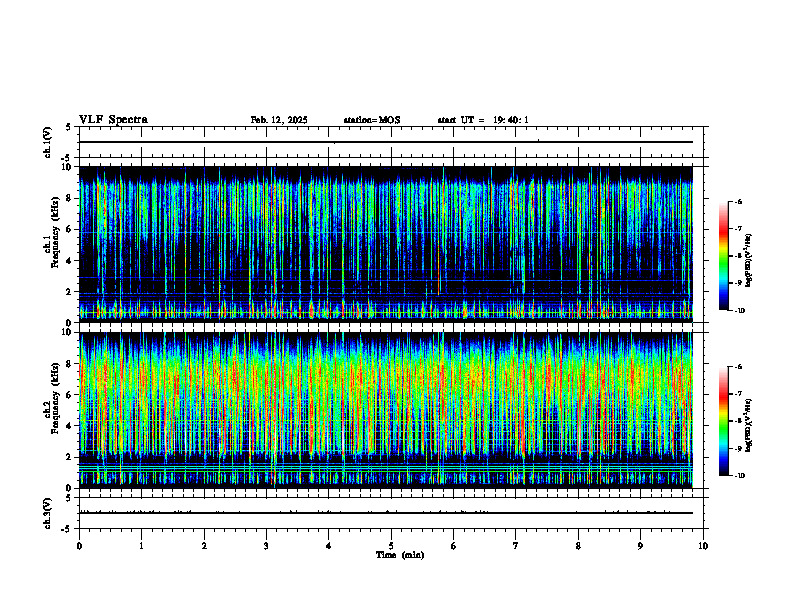
Task: Click the time axis tick label "6"
Action: [x=454, y=546]
